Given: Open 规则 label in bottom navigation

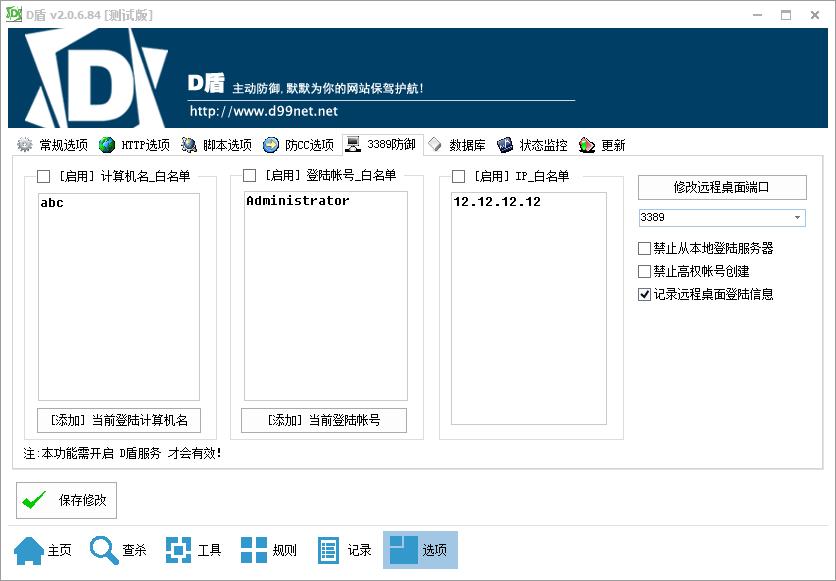Looking at the screenshot, I should coord(284,550).
